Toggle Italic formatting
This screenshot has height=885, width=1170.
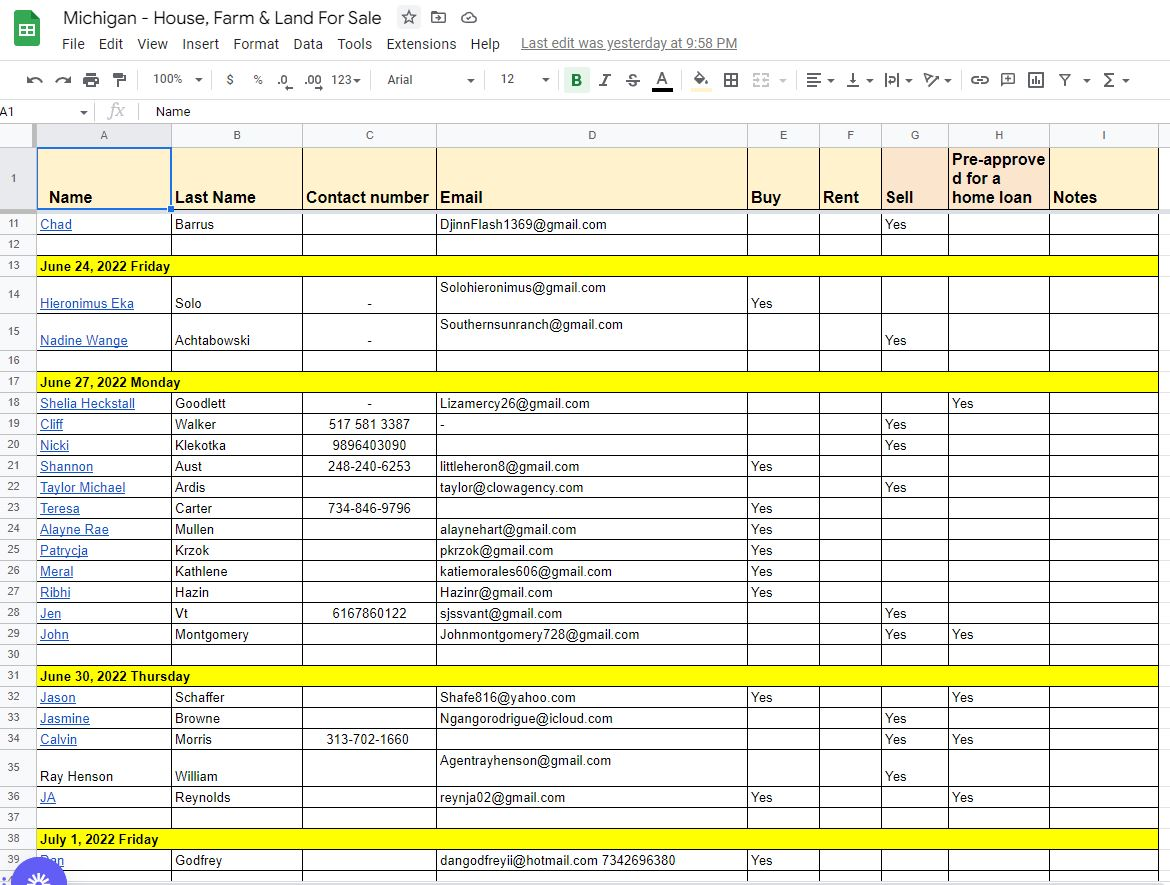tap(604, 80)
